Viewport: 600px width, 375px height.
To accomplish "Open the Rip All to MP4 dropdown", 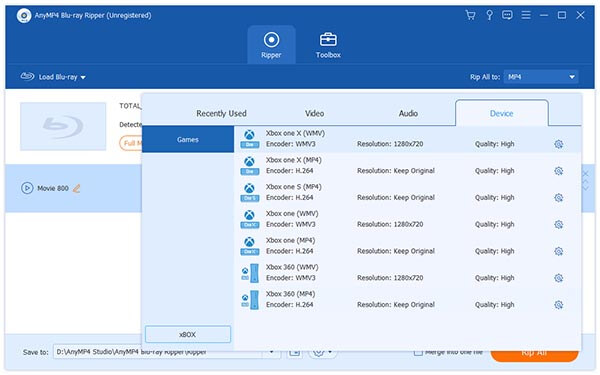I will pos(541,77).
